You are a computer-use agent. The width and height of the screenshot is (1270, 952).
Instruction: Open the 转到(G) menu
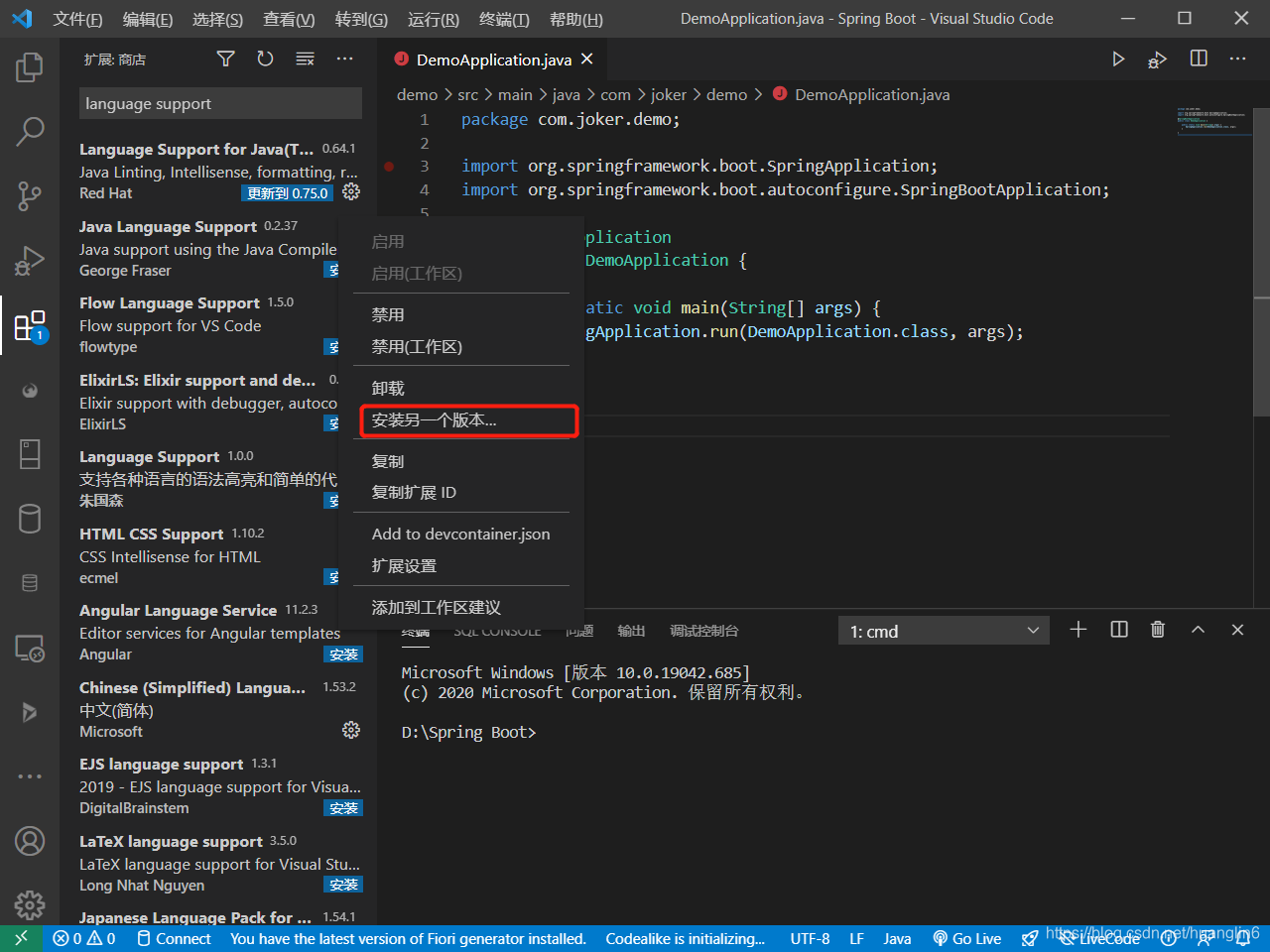(361, 19)
